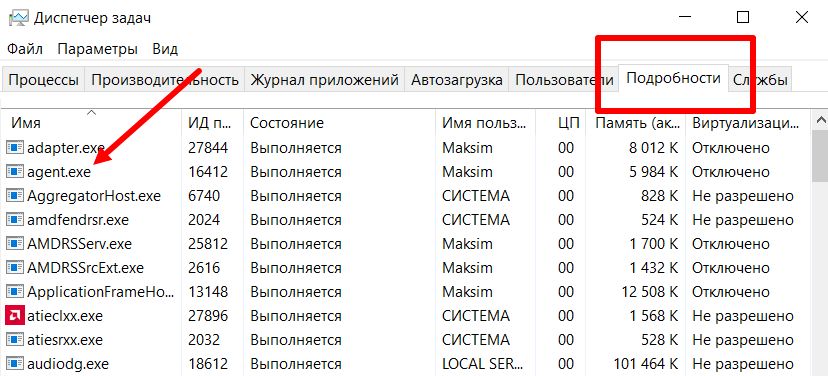Click PID value 13148
The width and height of the screenshot is (828, 376).
(x=208, y=292)
